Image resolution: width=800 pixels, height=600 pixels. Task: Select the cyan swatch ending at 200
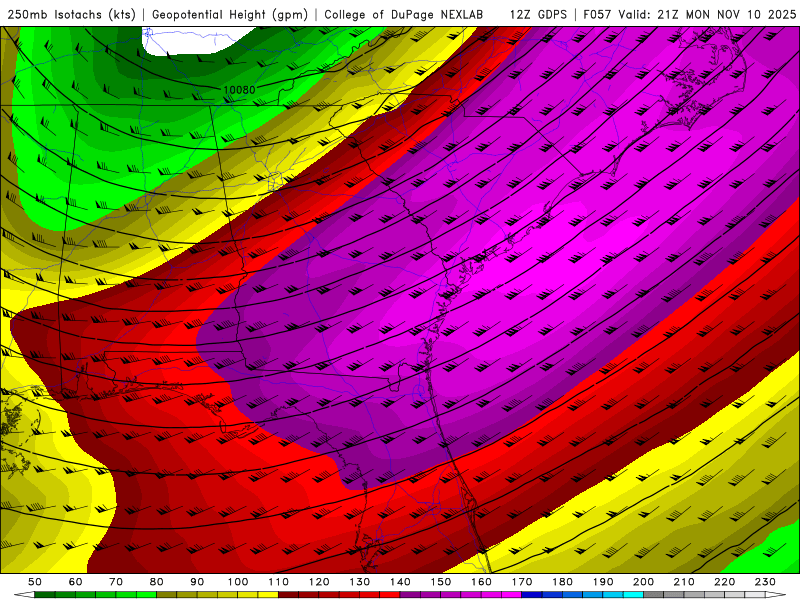tap(633, 595)
